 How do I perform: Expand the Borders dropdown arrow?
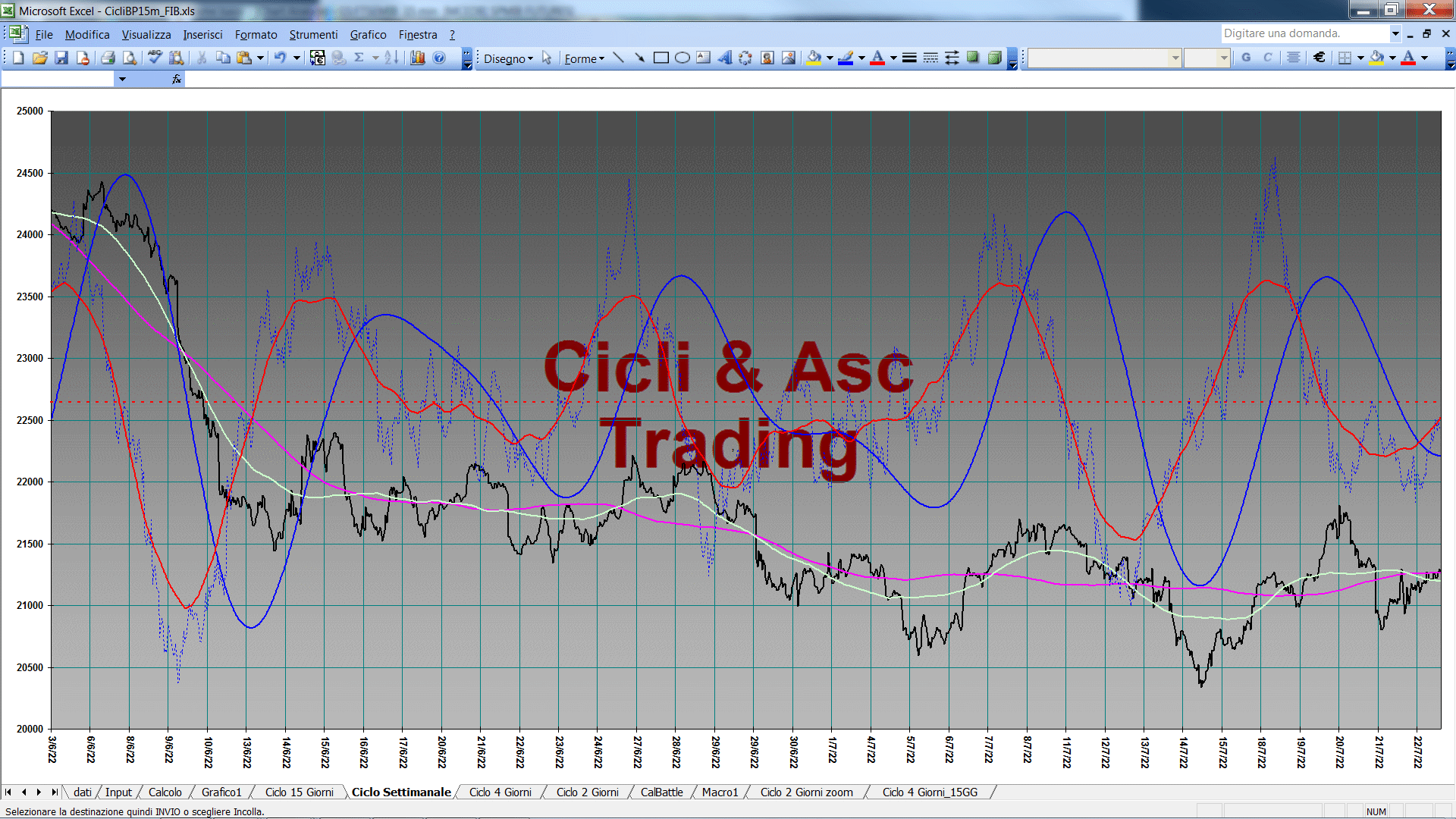[1360, 58]
